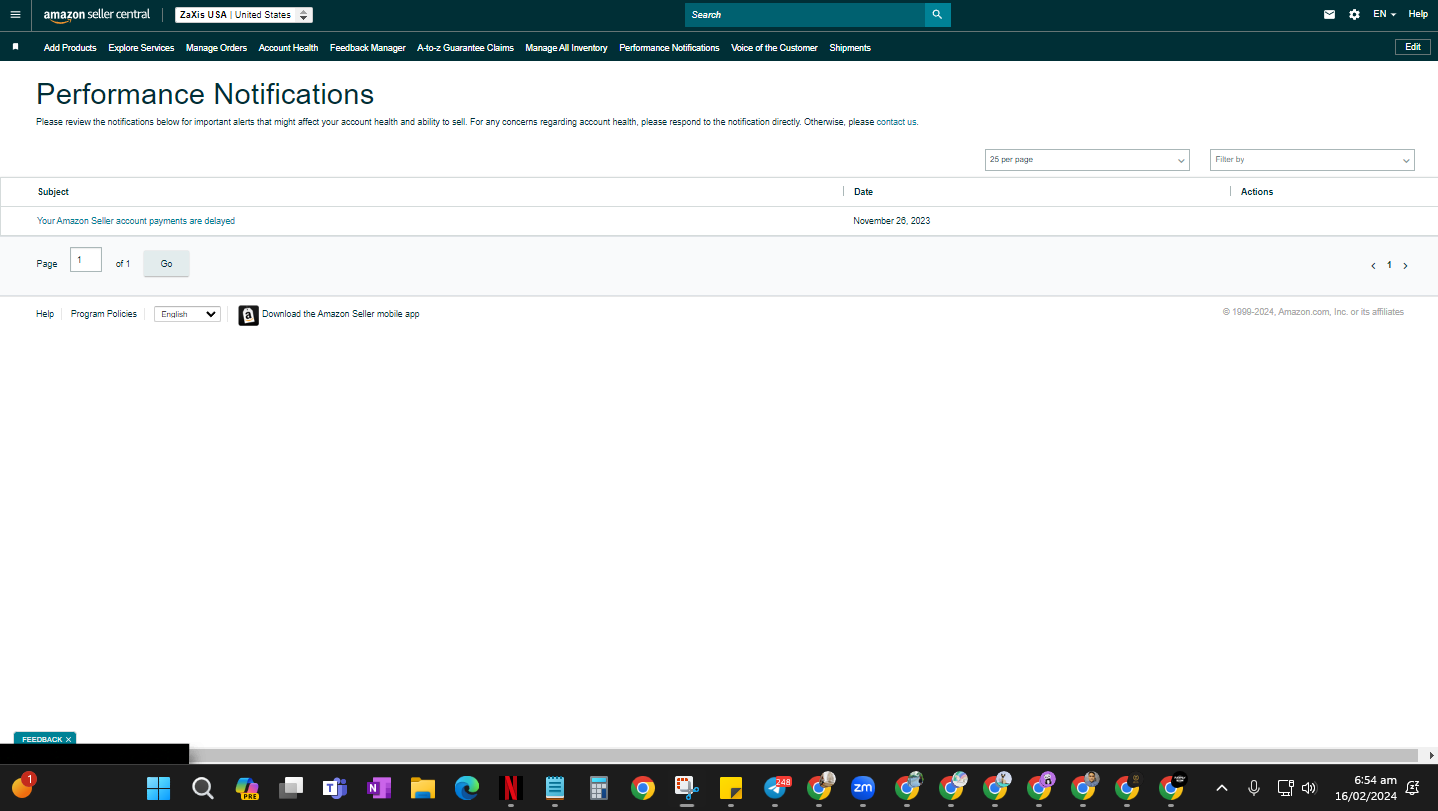
Task: Click the Go pagination button
Action: pos(166,264)
